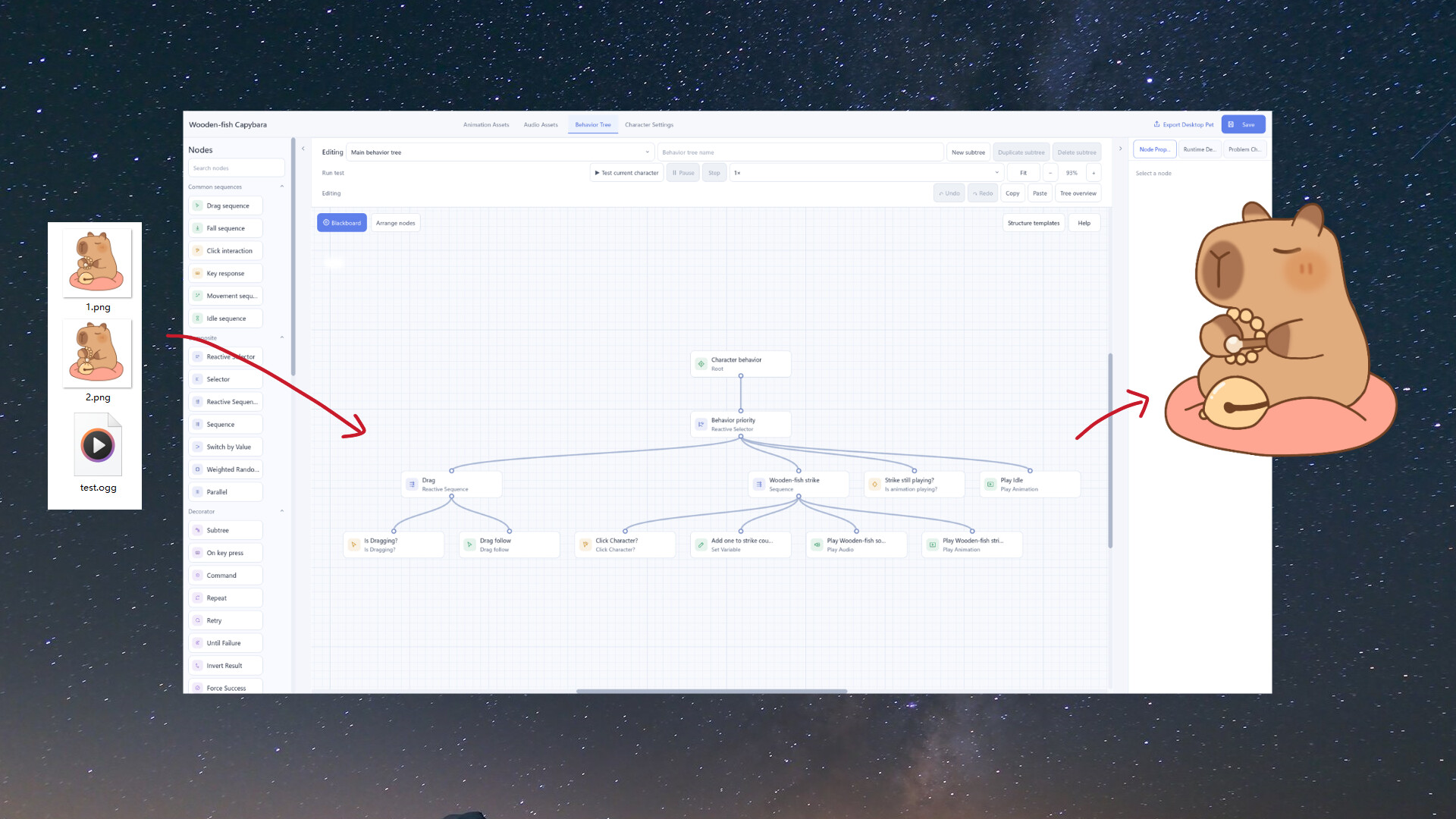Click the Arrange nodes button
Viewport: 1456px width, 819px height.
pos(396,223)
